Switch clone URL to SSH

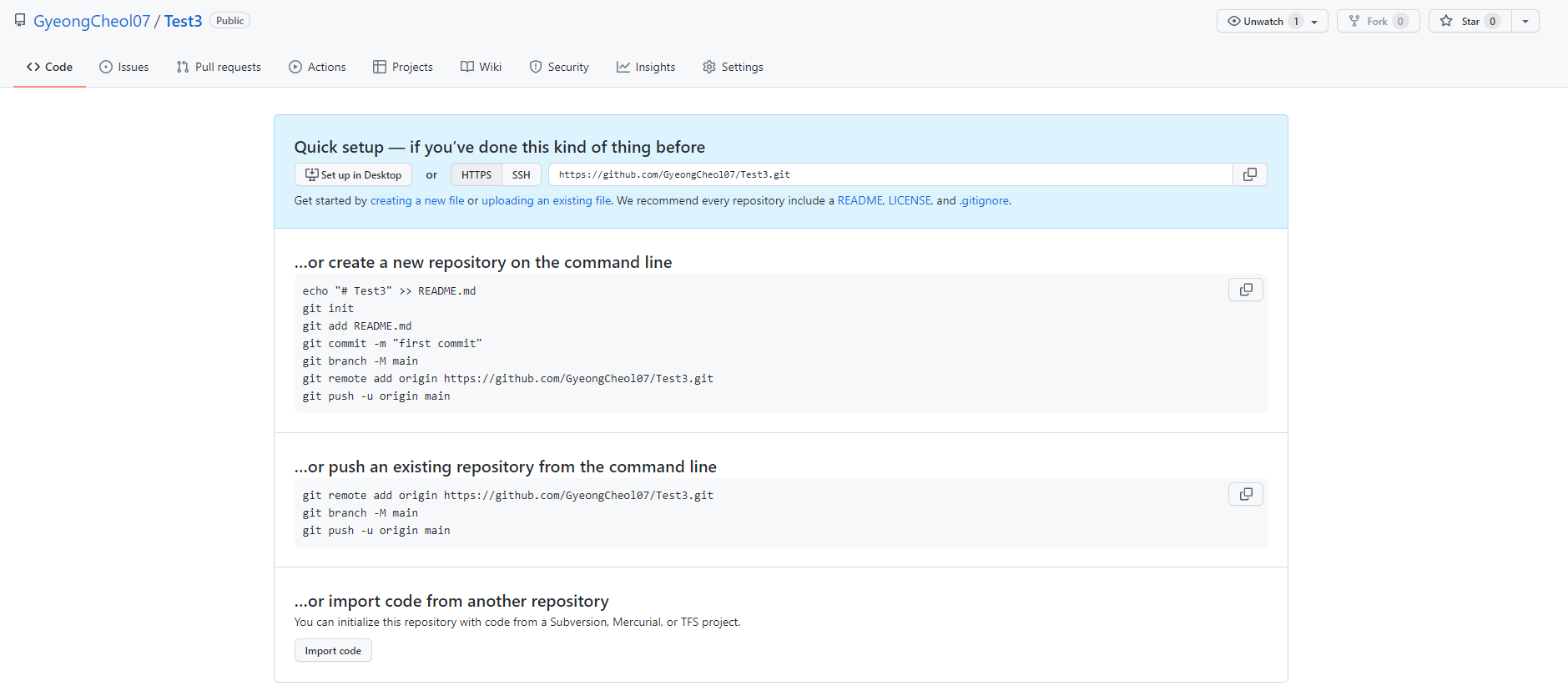point(521,174)
